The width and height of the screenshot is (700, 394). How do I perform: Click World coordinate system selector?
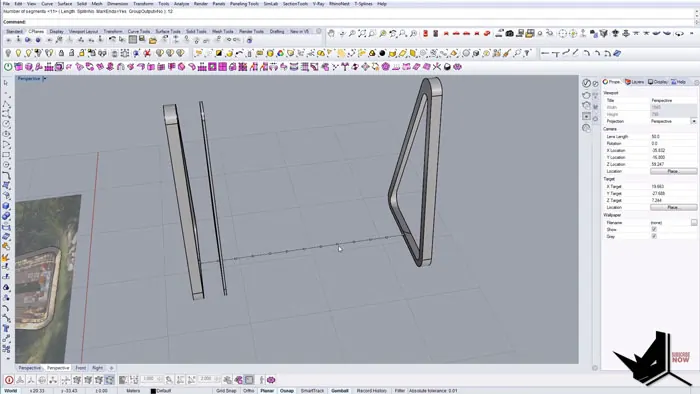point(11,391)
